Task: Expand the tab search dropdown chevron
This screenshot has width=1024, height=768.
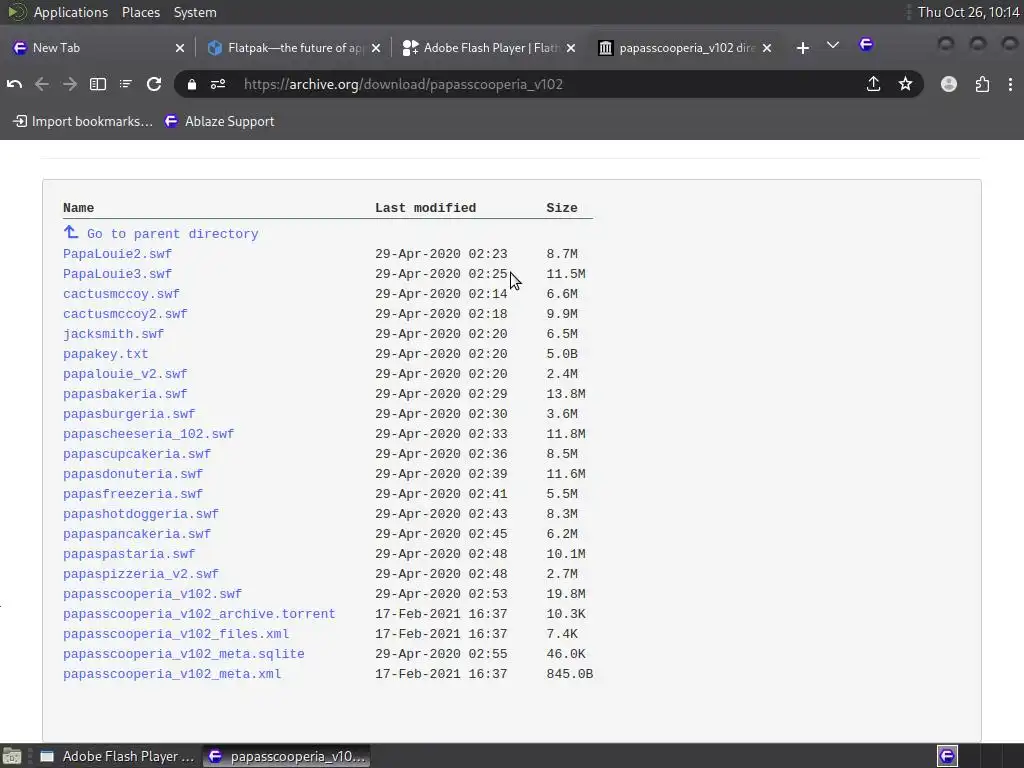Action: tap(833, 45)
